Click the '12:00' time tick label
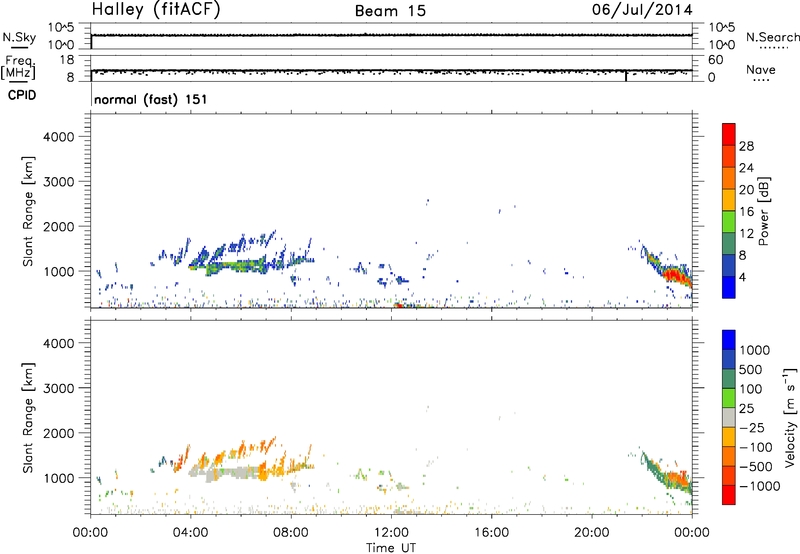This screenshot has width=800, height=554. pos(391,533)
